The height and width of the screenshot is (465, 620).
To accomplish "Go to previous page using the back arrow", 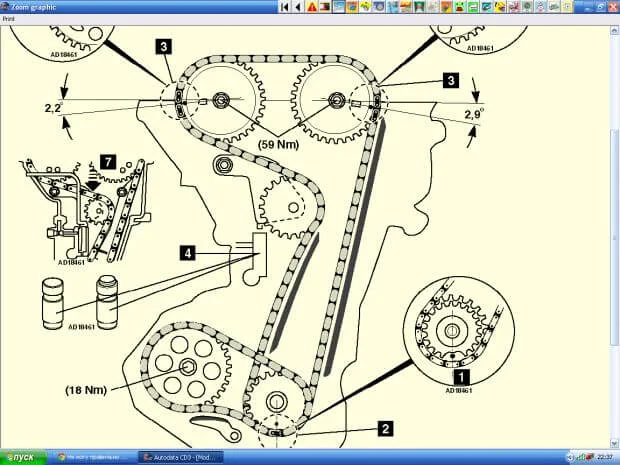I will (x=297, y=6).
